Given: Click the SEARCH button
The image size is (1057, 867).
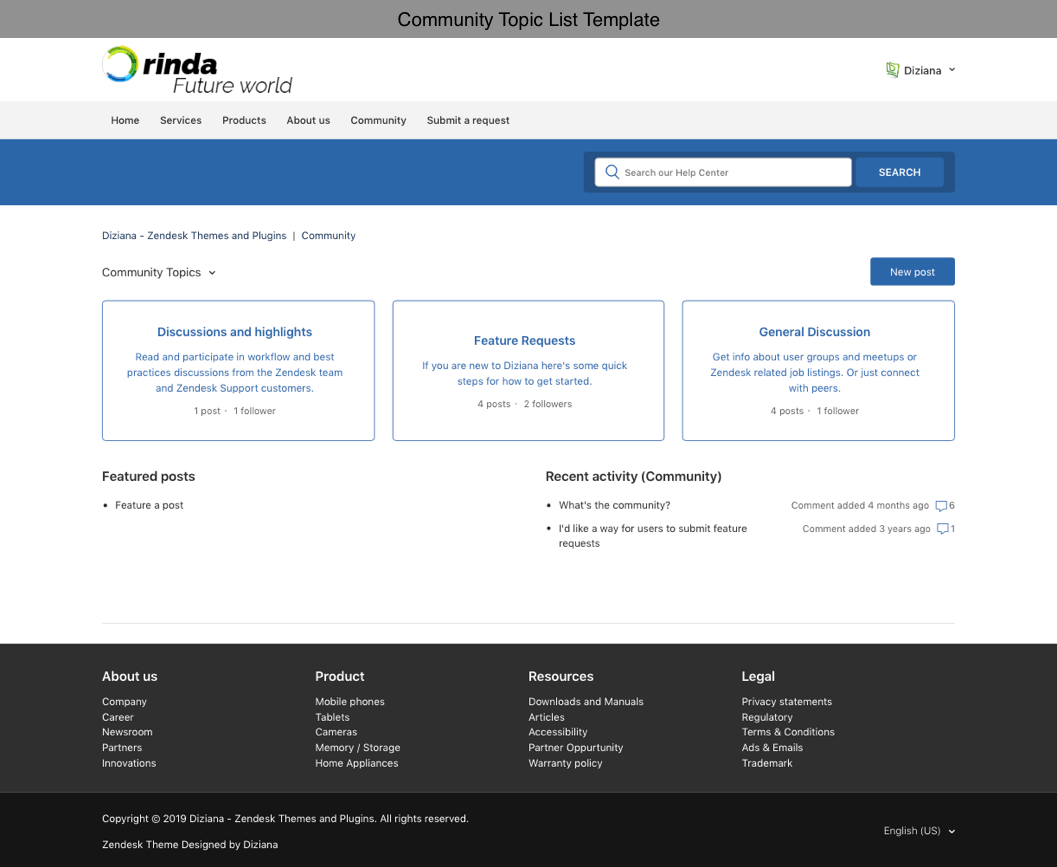Looking at the screenshot, I should tap(899, 172).
